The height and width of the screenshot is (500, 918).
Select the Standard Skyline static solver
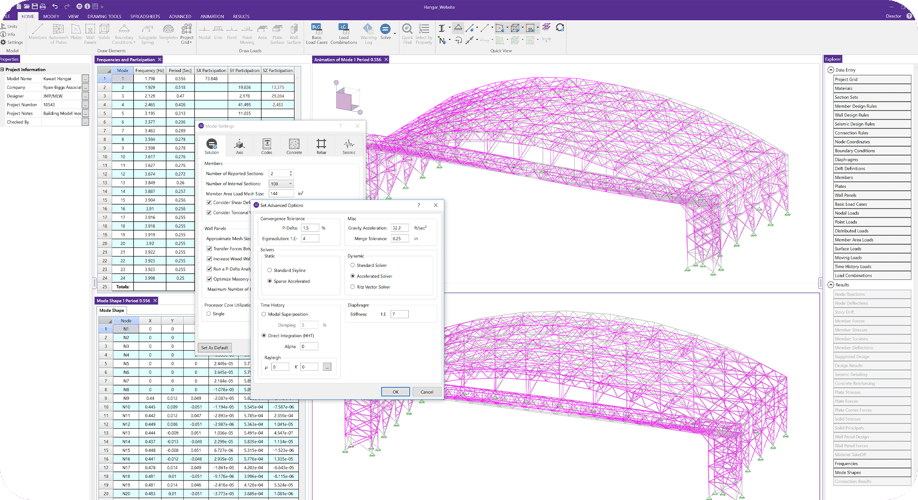click(268, 270)
